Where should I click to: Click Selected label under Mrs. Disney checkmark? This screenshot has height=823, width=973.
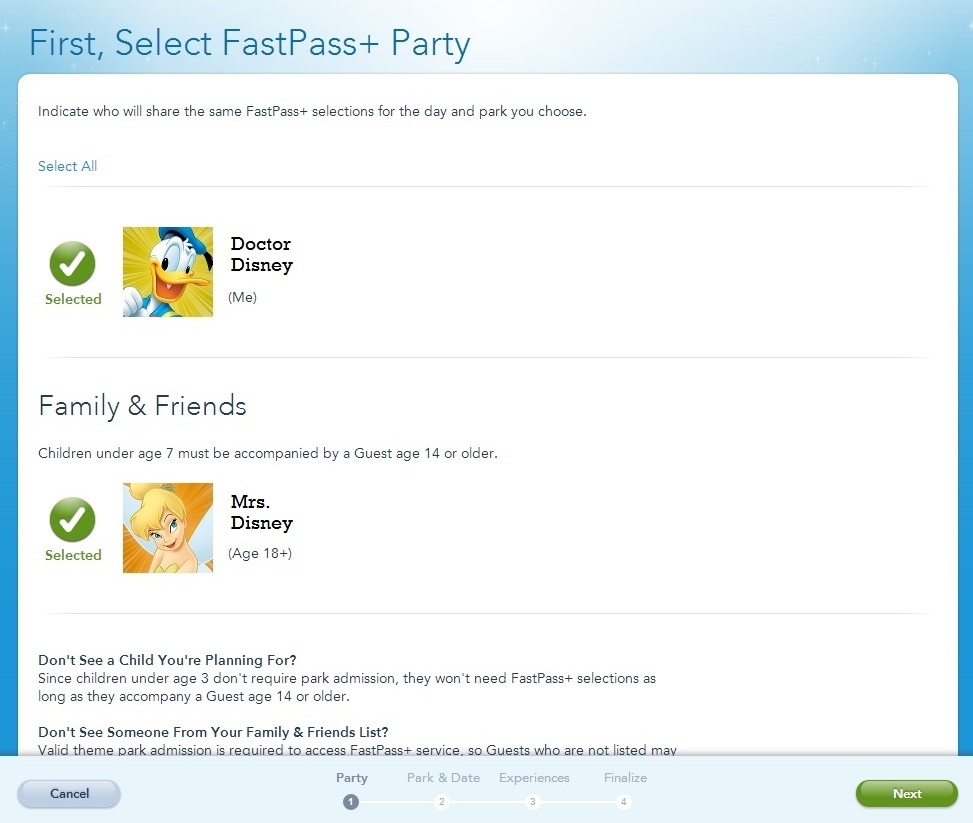(73, 555)
